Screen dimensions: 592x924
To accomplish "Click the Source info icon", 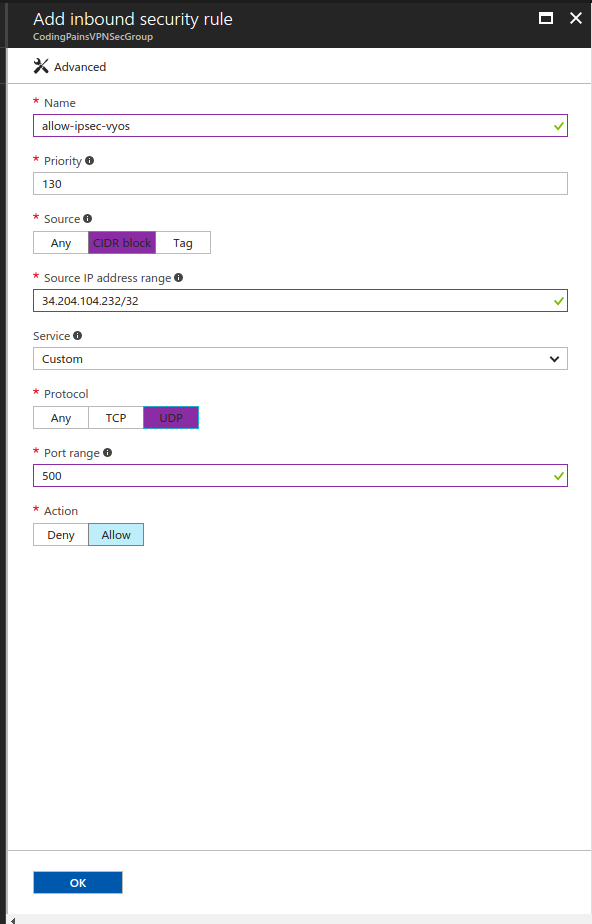I will pyautogui.click(x=87, y=219).
